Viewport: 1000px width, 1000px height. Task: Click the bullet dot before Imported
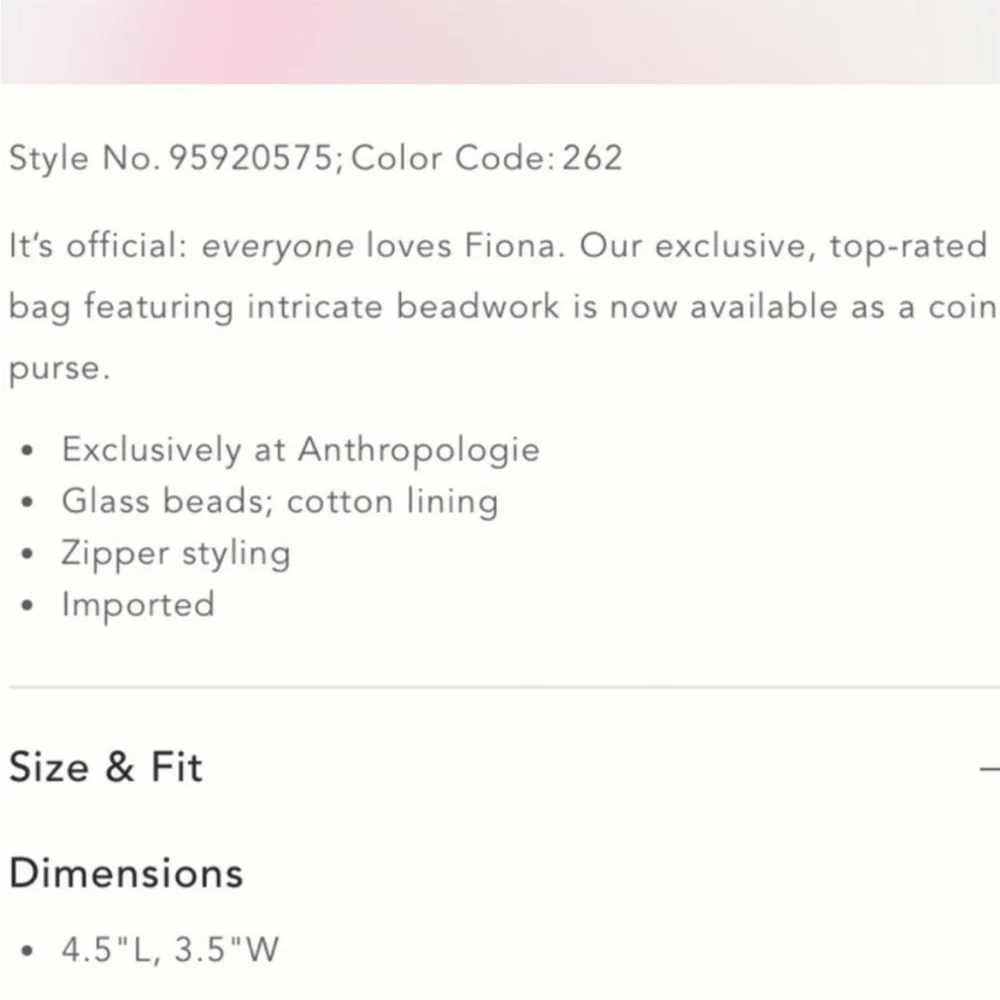click(x=27, y=606)
